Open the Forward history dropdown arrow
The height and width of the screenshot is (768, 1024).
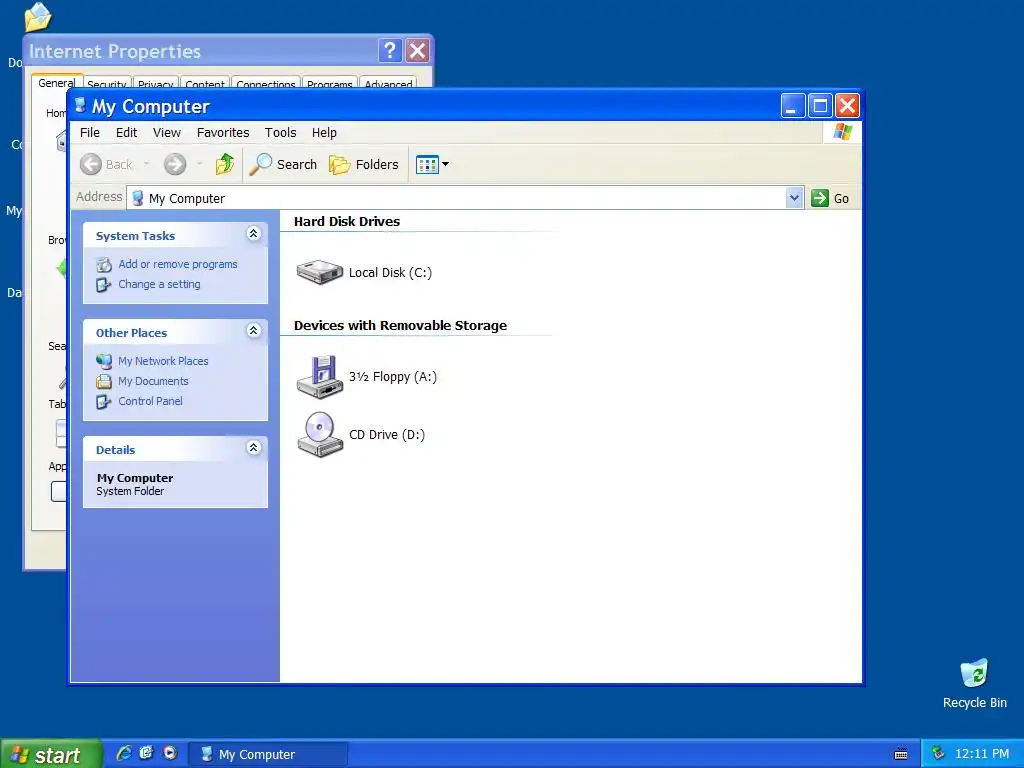199,165
